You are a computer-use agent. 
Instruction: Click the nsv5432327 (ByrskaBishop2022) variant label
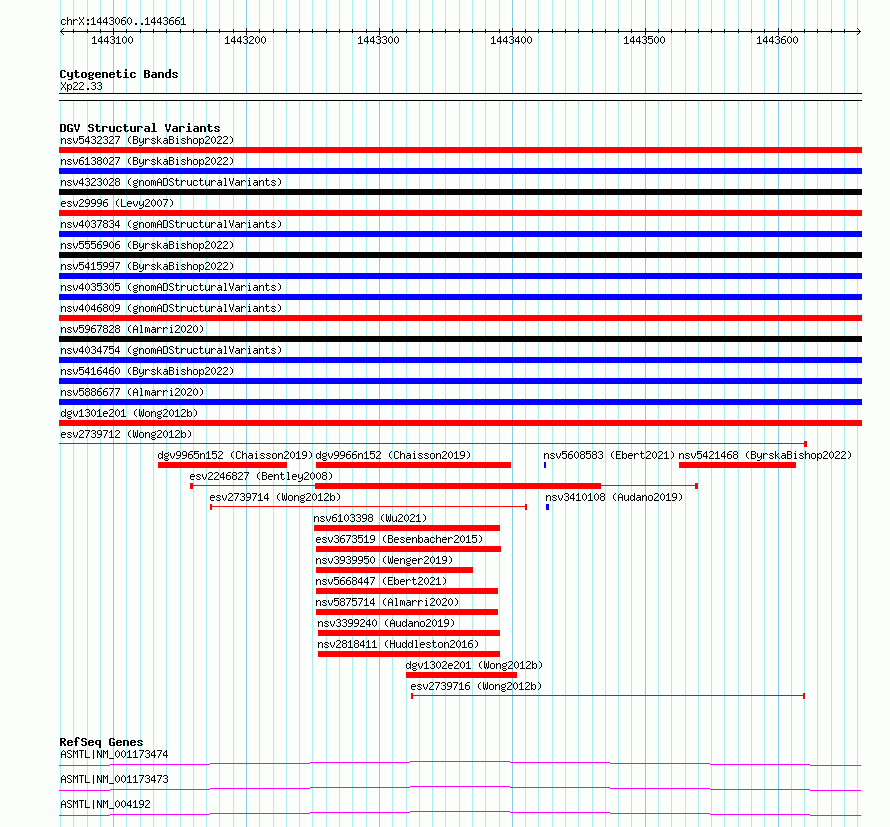pyautogui.click(x=147, y=140)
